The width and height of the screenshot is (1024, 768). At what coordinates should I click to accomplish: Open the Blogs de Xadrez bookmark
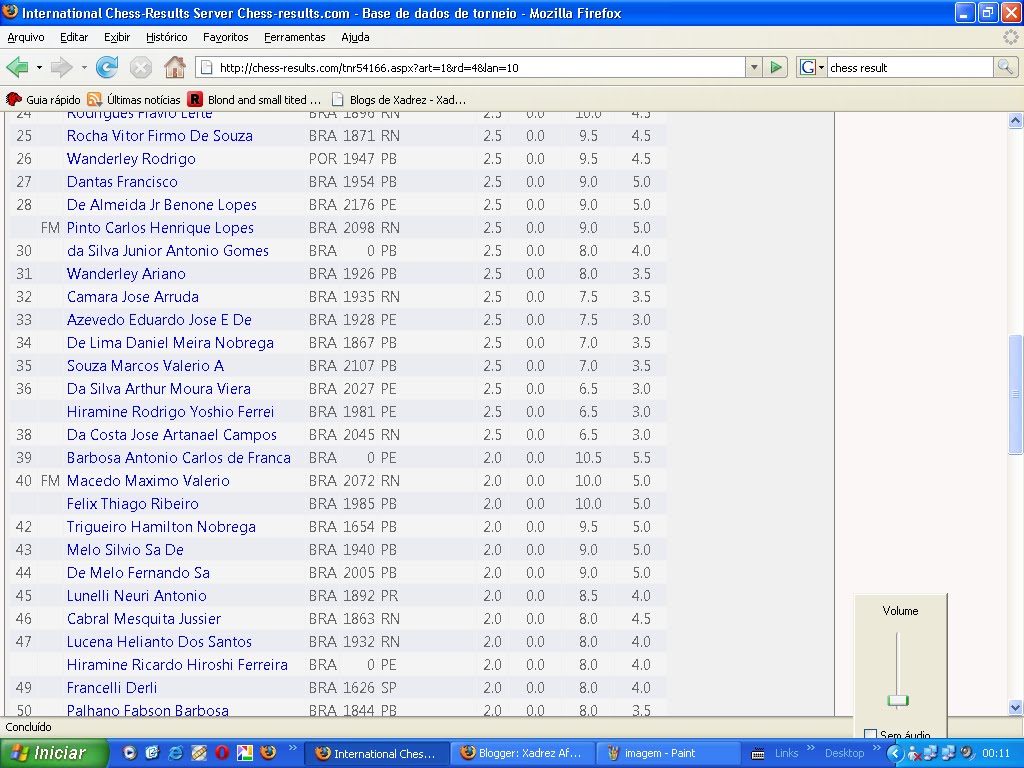399,100
